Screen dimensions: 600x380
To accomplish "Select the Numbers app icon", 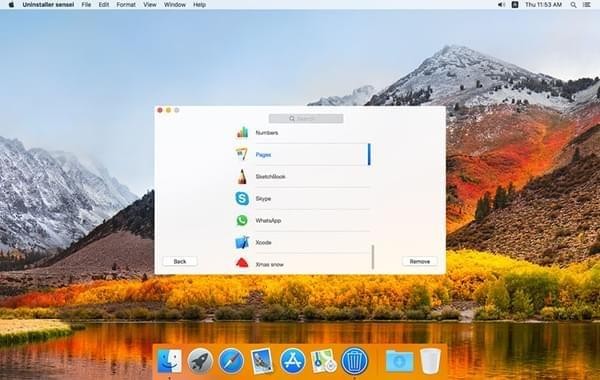I will 242,132.
